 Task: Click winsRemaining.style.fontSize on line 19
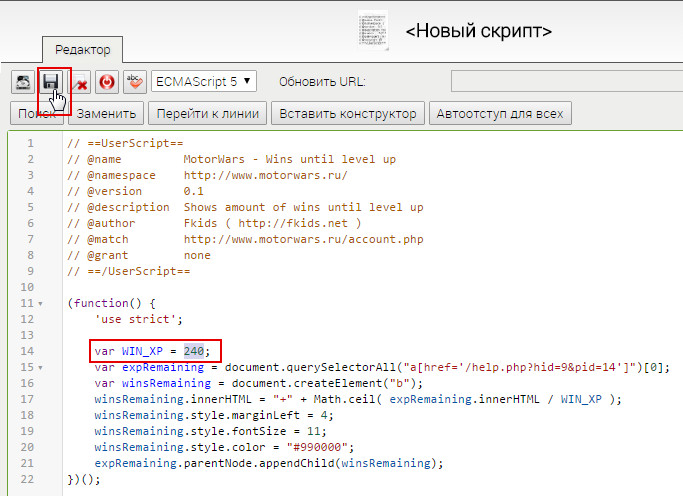[190, 431]
